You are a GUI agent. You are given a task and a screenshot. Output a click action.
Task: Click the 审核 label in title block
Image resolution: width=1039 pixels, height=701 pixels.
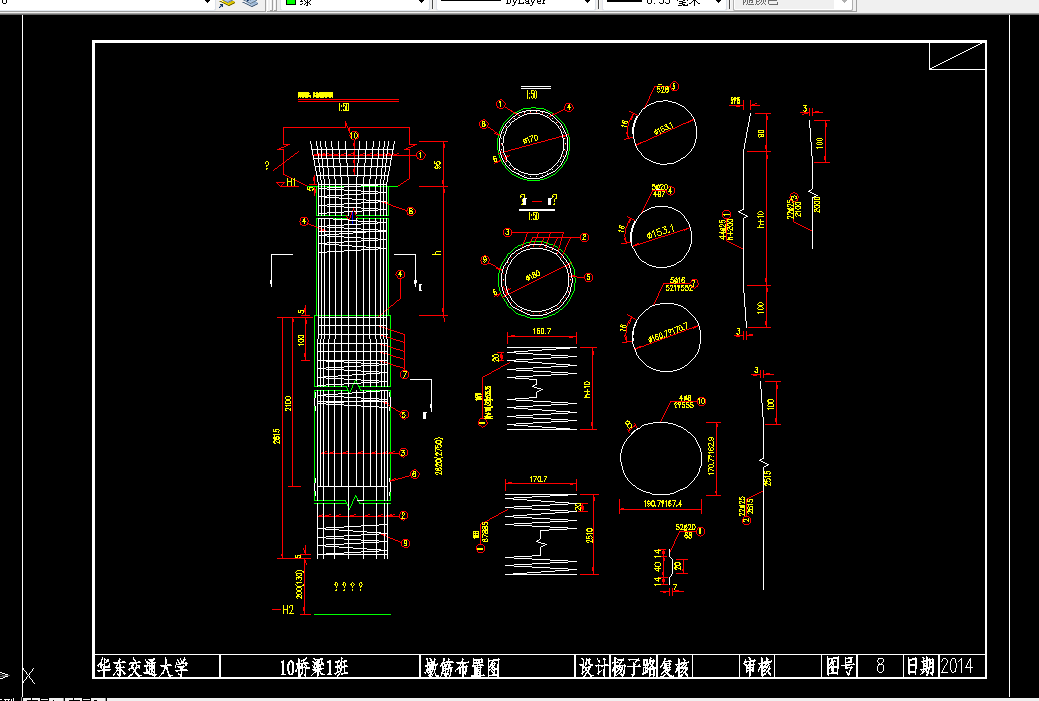tap(757, 667)
